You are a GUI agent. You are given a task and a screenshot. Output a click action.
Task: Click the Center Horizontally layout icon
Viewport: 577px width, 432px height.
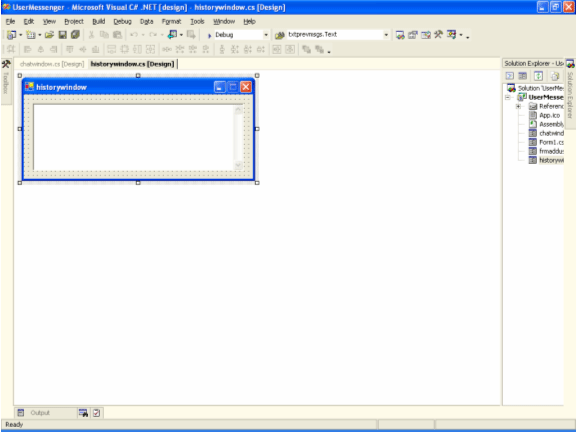[x=277, y=49]
